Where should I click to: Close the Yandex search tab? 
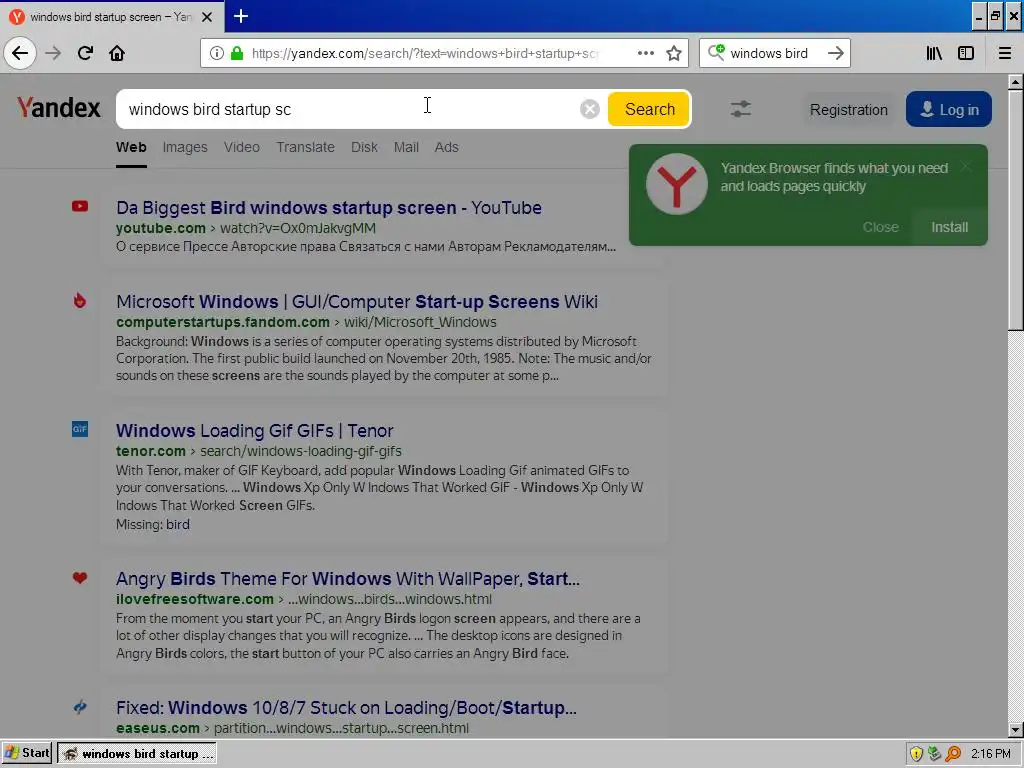(207, 17)
